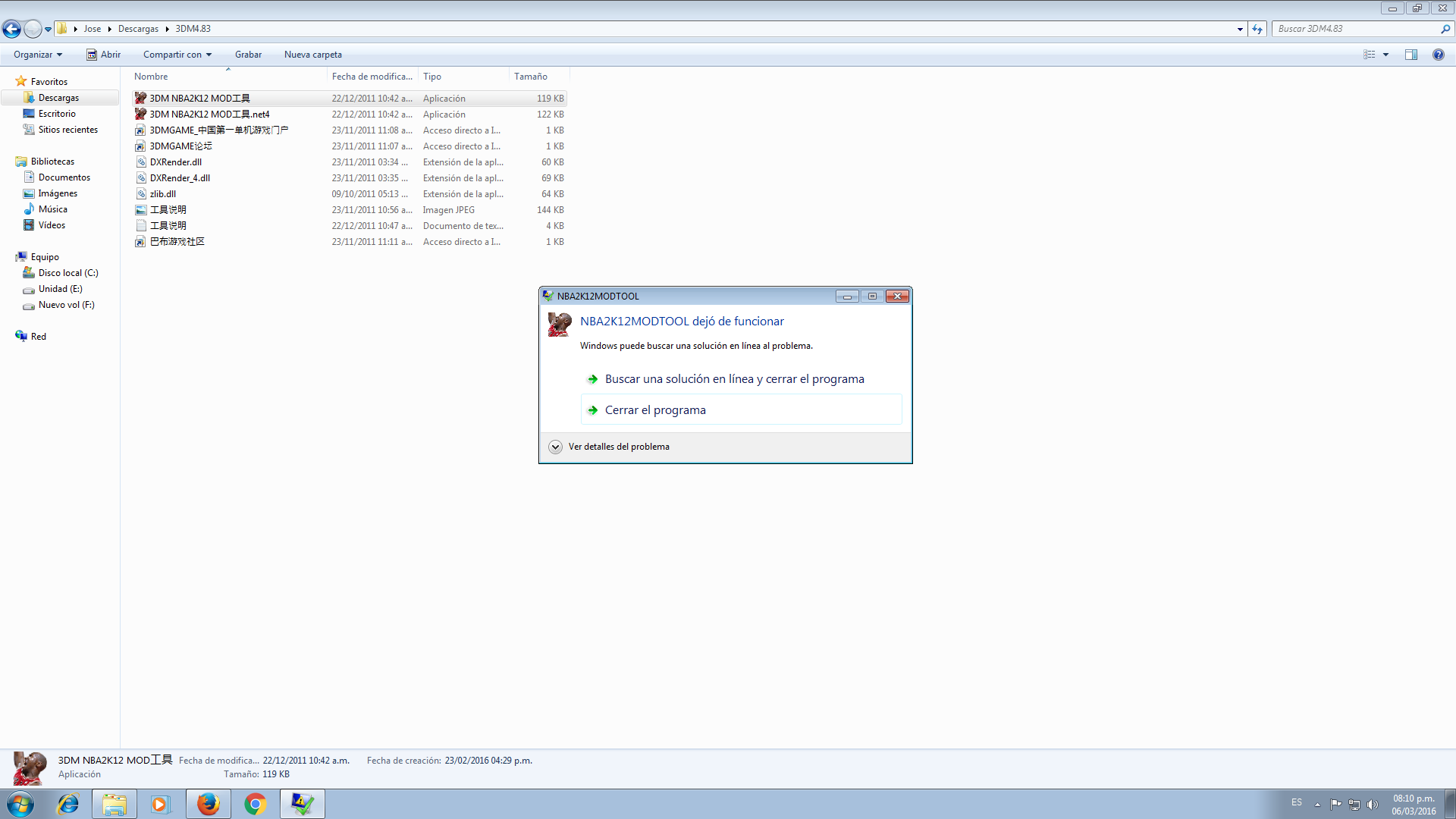Open the Compartir con dropdown
1456x819 pixels.
(x=177, y=55)
